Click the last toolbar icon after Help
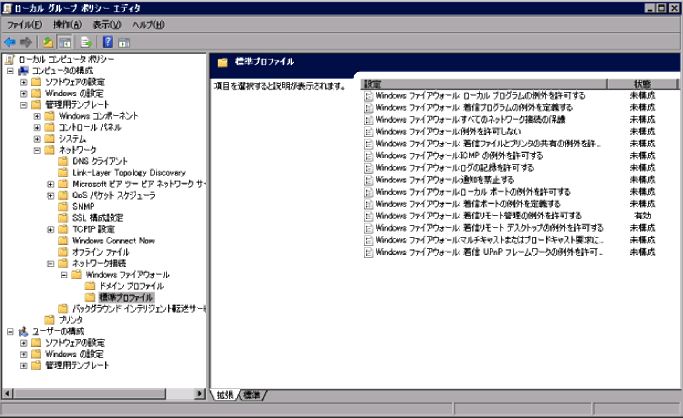This screenshot has height=418, width=683. (x=124, y=42)
